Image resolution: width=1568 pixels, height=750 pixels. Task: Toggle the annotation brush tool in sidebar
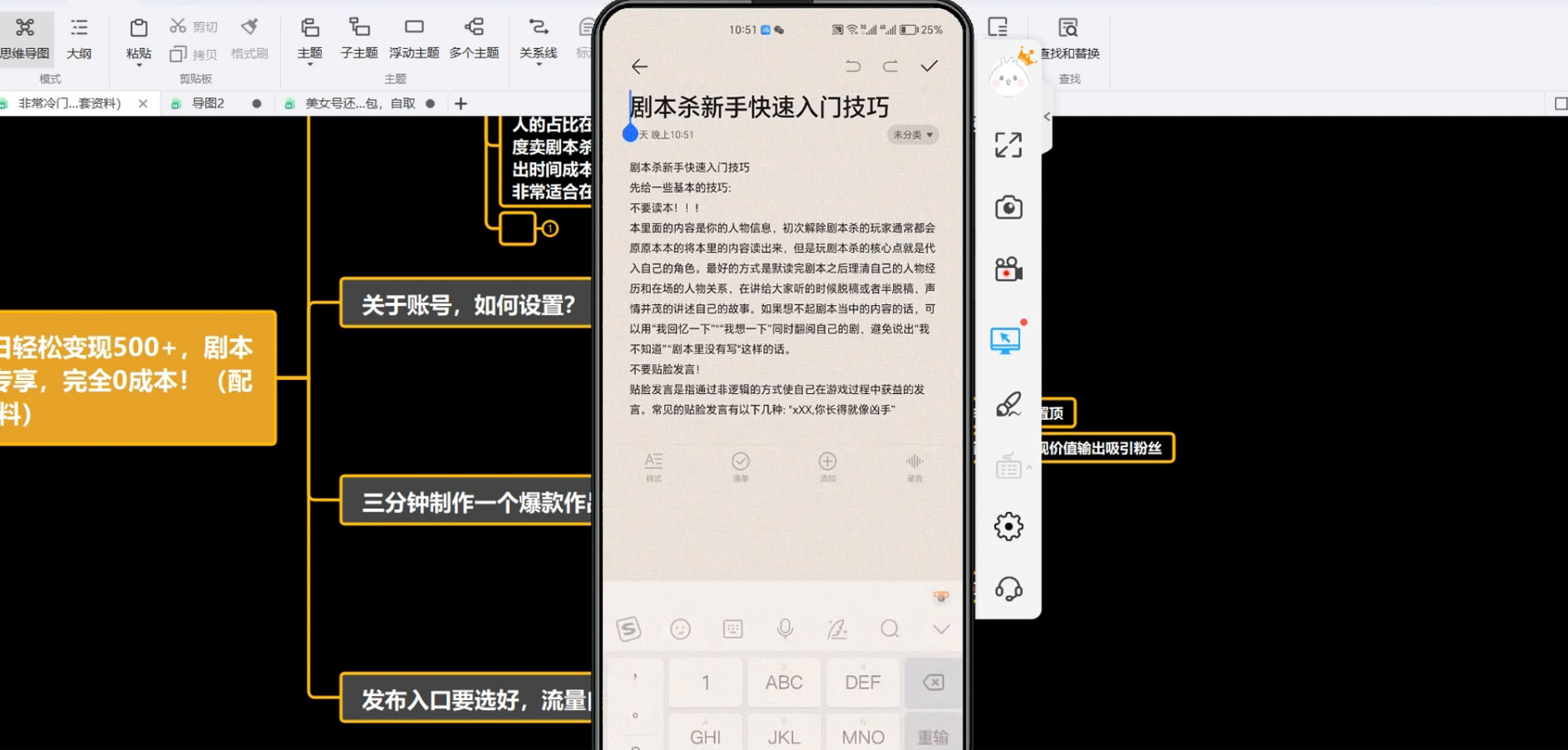[x=1008, y=405]
